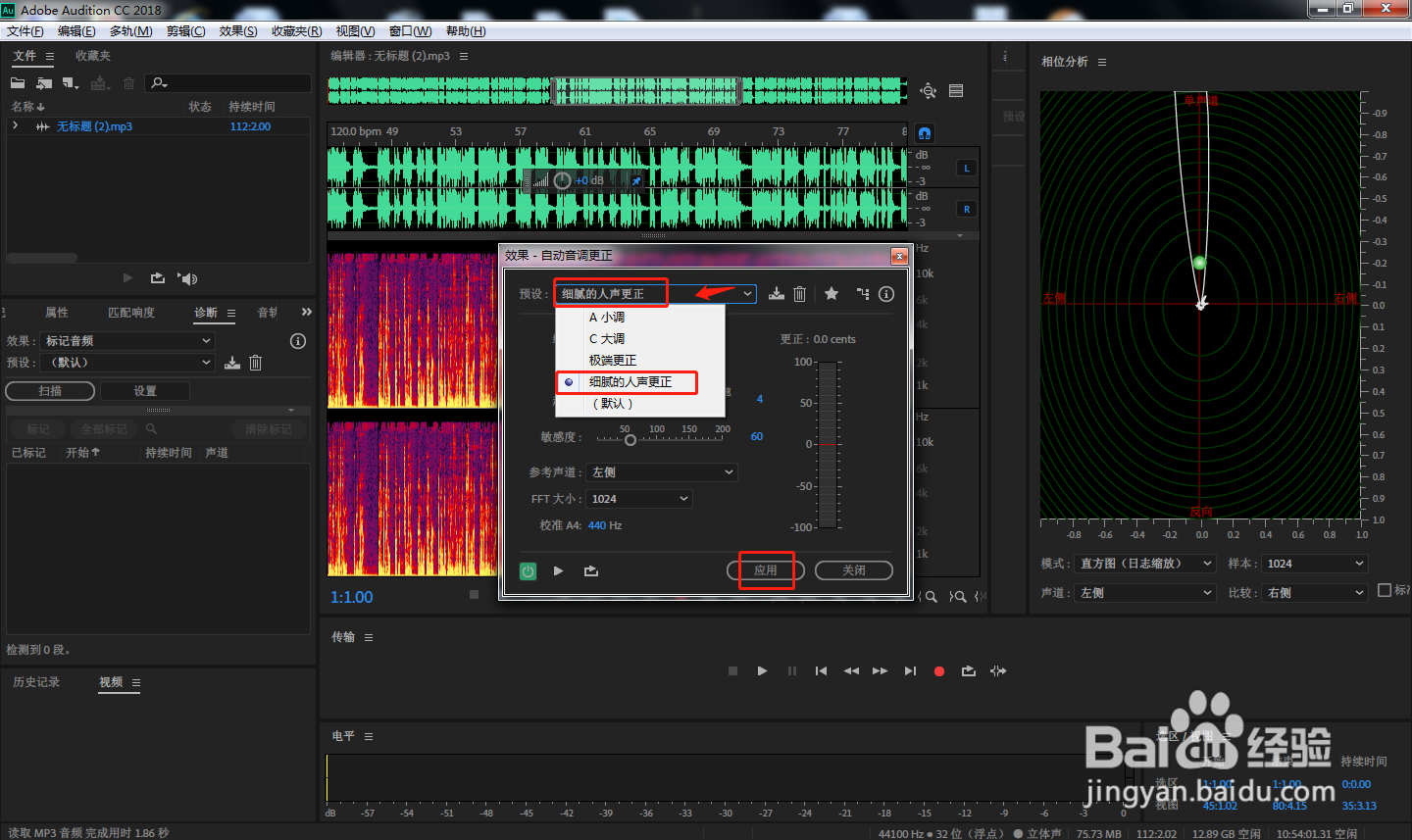Click the blue headphone icon above the channels

click(x=925, y=133)
